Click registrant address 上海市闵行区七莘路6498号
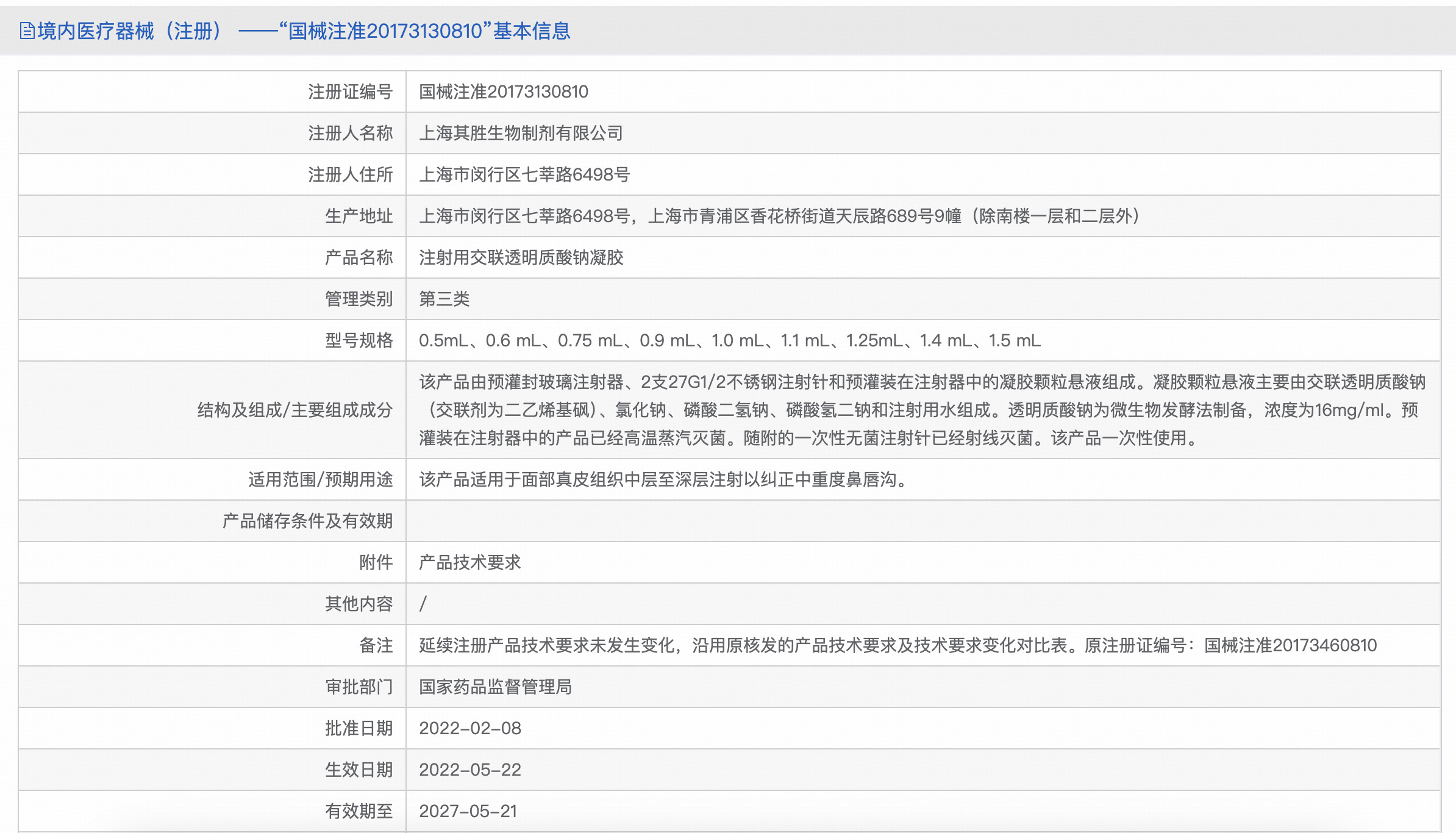The width and height of the screenshot is (1456, 833). (524, 174)
